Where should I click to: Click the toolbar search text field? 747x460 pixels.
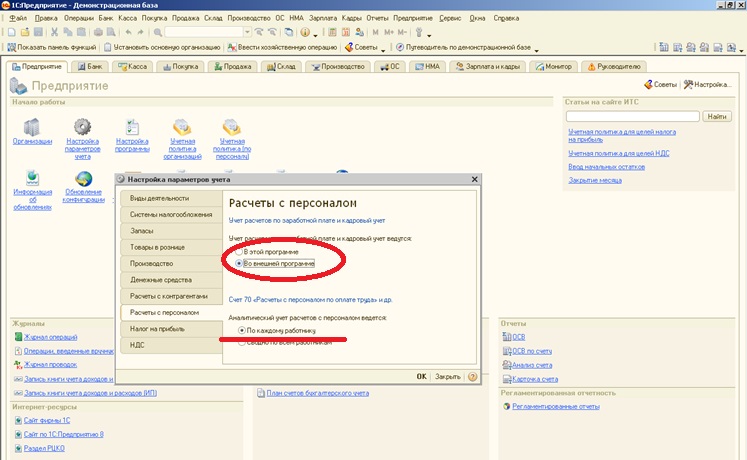click(x=204, y=32)
